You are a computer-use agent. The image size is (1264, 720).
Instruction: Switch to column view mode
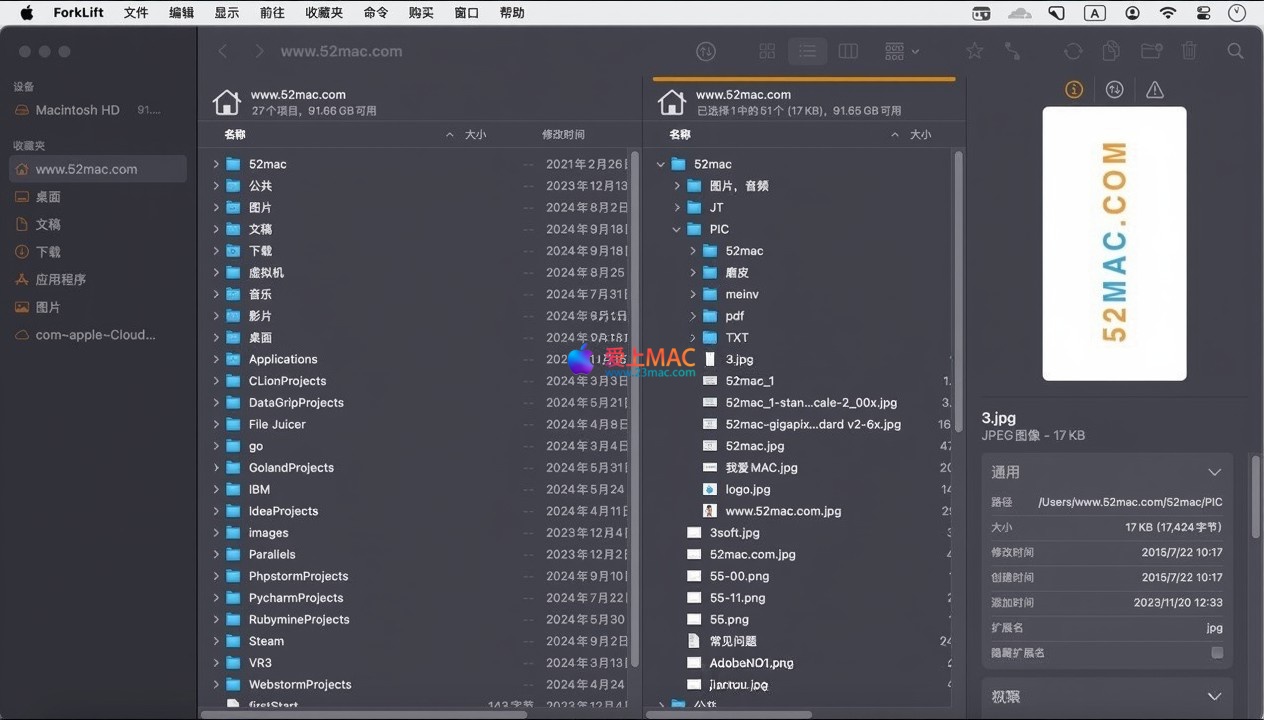point(848,51)
